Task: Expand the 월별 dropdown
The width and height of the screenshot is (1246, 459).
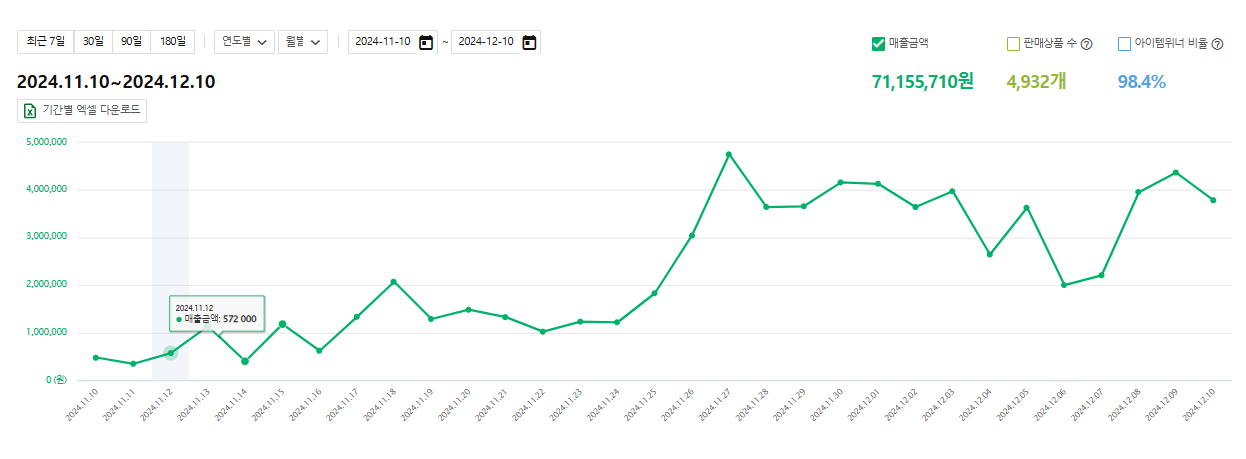Action: pos(304,42)
